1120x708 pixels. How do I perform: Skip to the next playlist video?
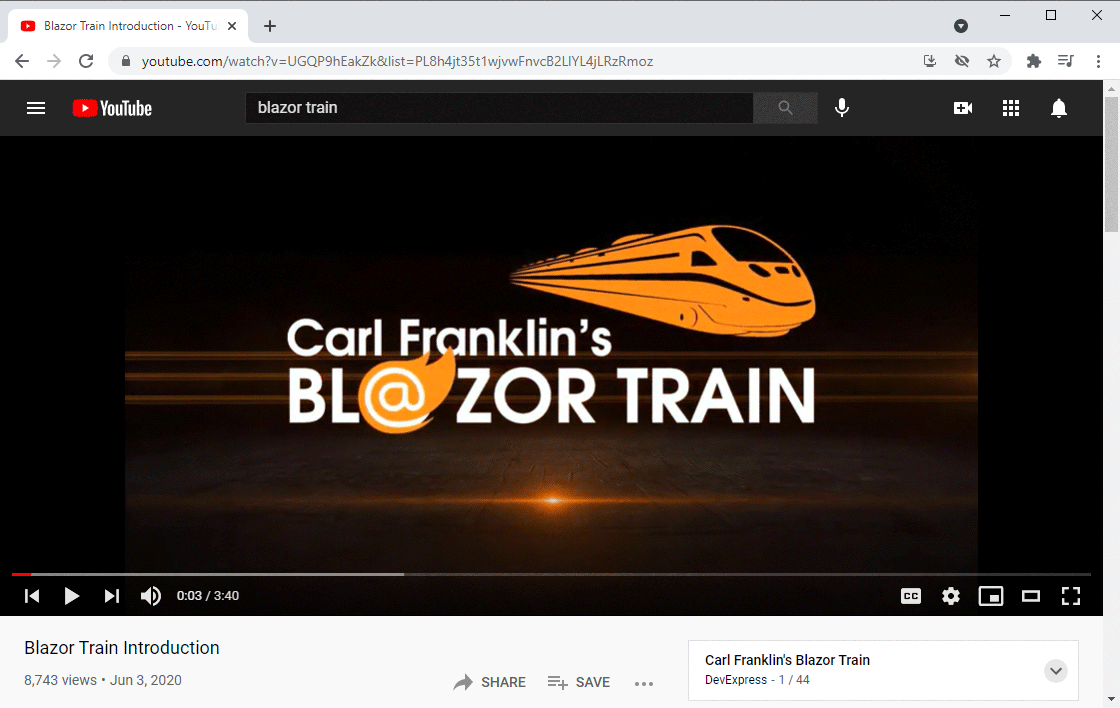111,596
